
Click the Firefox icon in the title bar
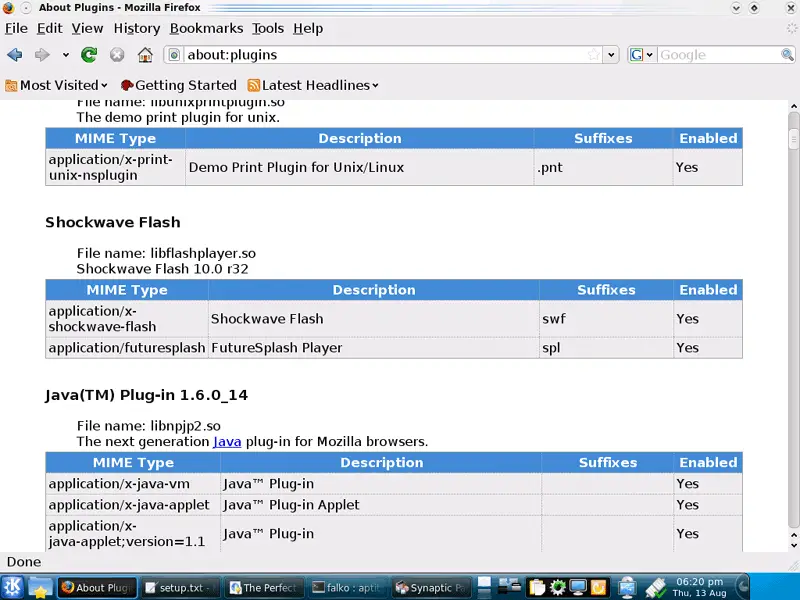8,8
